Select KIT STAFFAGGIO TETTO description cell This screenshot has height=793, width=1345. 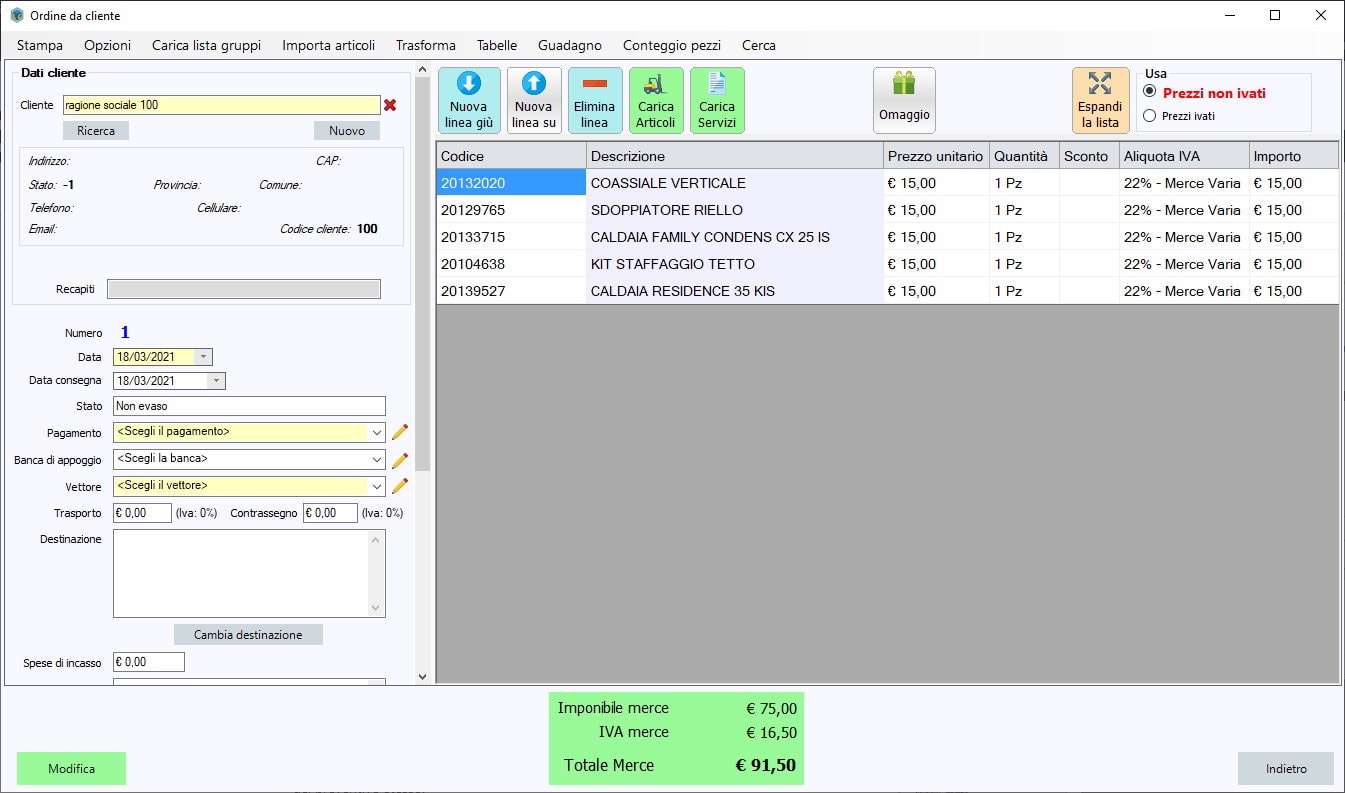pos(735,264)
